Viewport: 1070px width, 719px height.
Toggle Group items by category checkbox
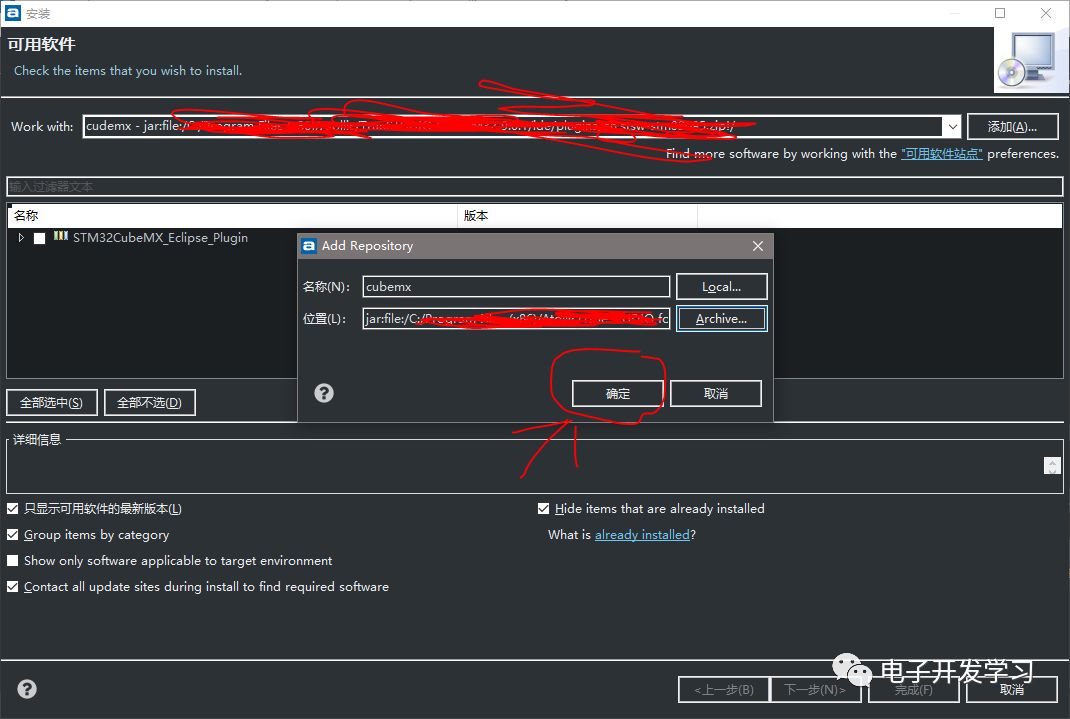pos(12,534)
